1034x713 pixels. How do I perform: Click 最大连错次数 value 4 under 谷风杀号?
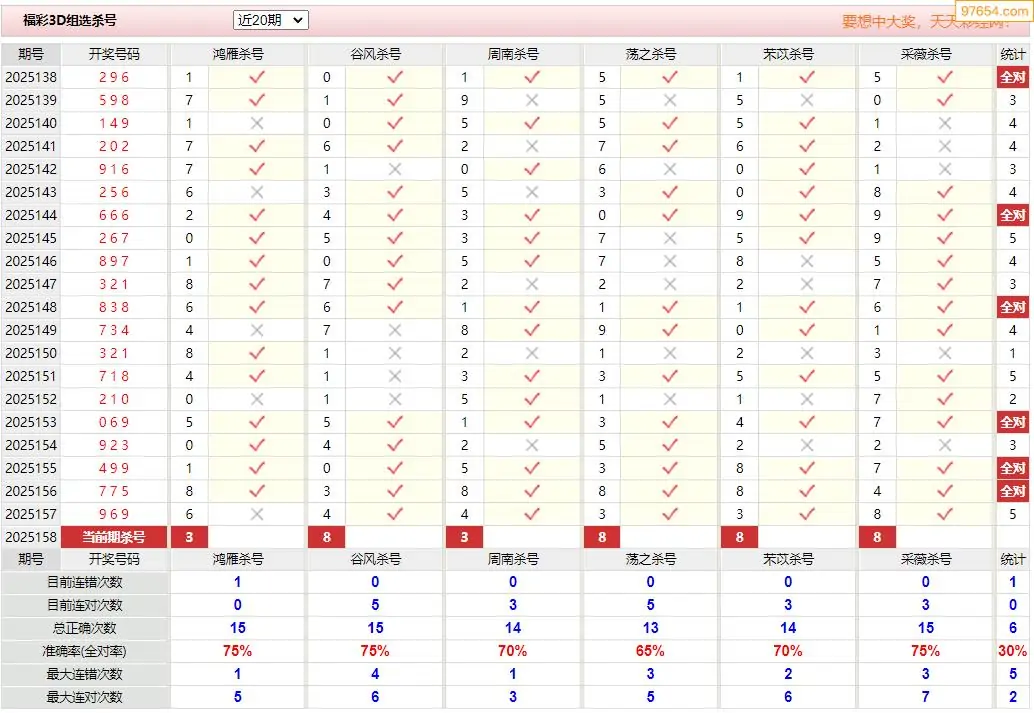click(375, 674)
